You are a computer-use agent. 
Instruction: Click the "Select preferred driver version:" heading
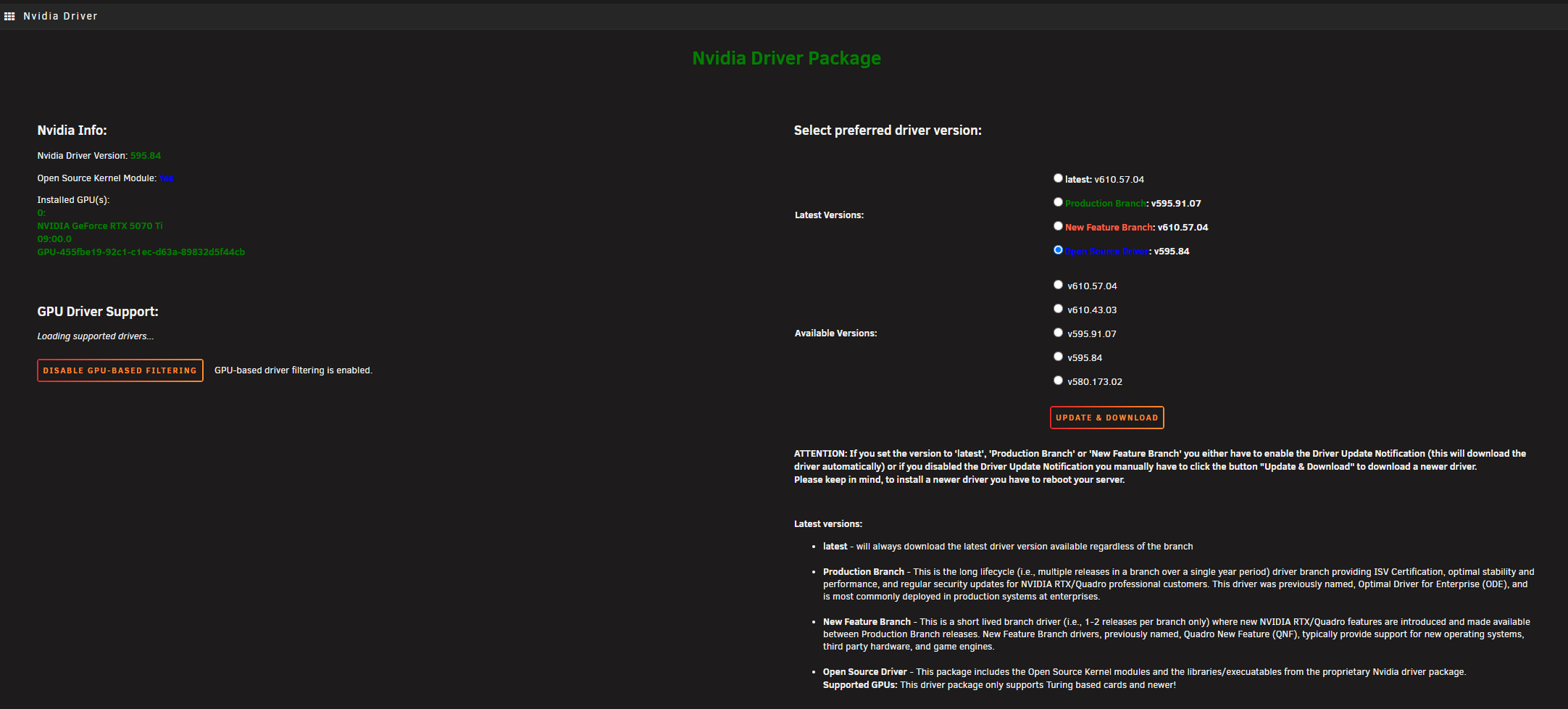point(888,130)
